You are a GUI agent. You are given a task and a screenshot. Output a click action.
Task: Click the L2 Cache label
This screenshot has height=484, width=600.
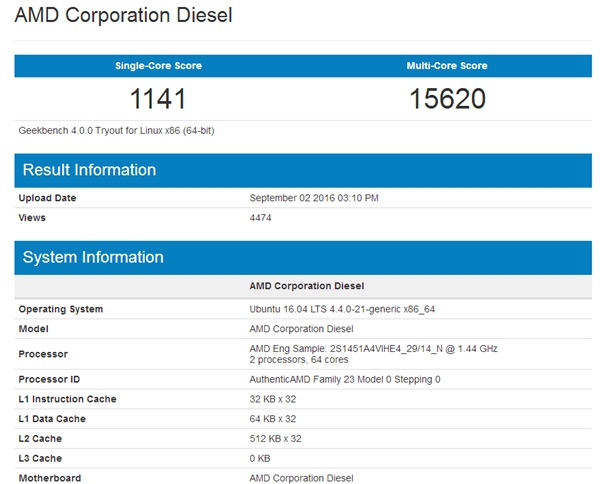(40, 439)
